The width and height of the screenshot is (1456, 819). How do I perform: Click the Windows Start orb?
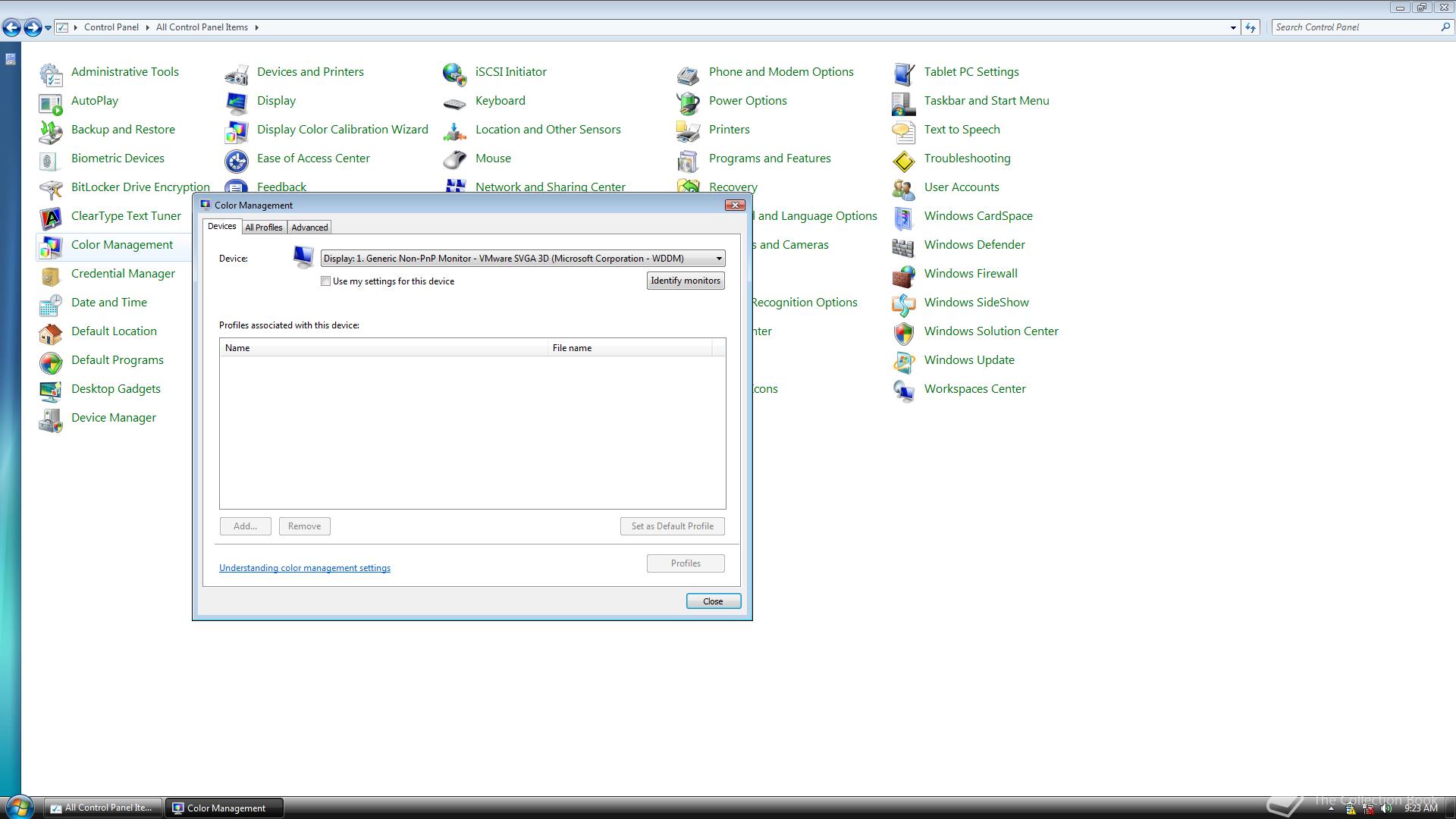18,806
